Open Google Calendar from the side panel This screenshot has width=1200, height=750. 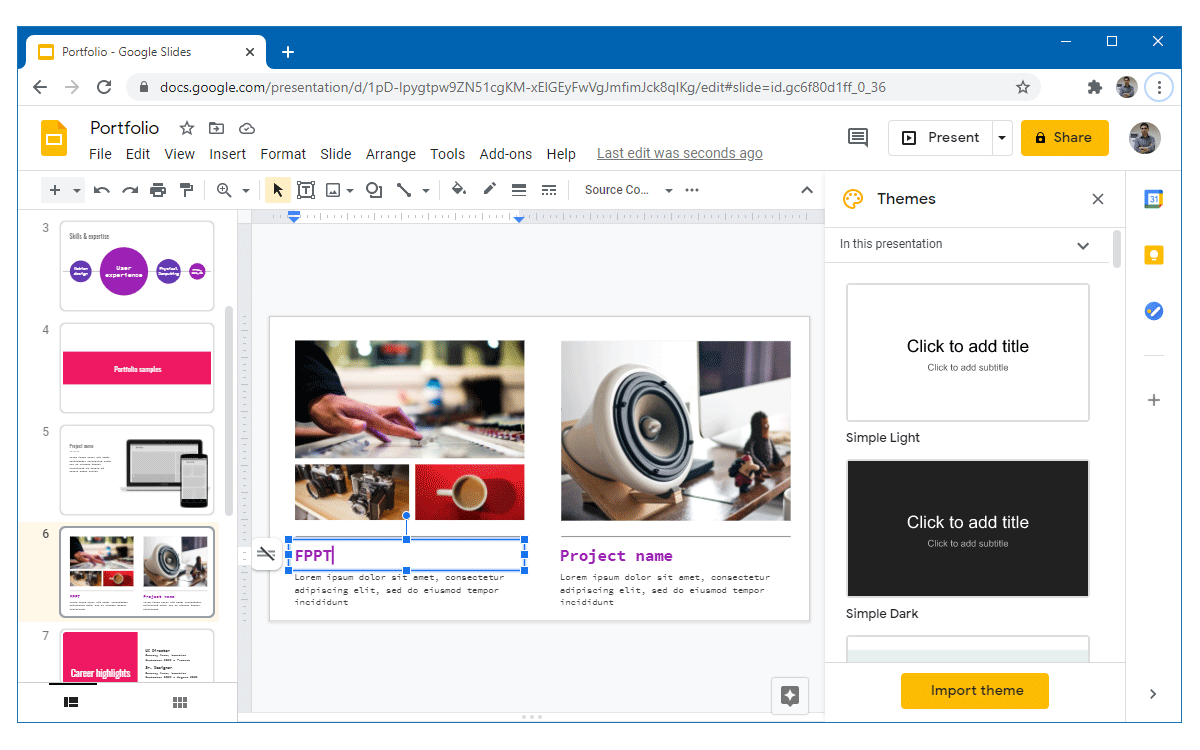[x=1154, y=198]
